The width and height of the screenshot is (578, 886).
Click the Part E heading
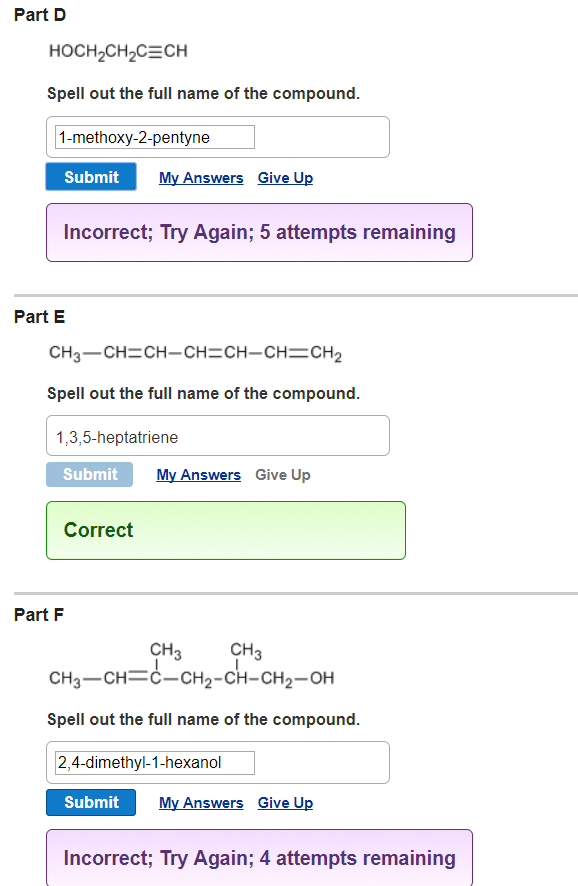pyautogui.click(x=39, y=316)
